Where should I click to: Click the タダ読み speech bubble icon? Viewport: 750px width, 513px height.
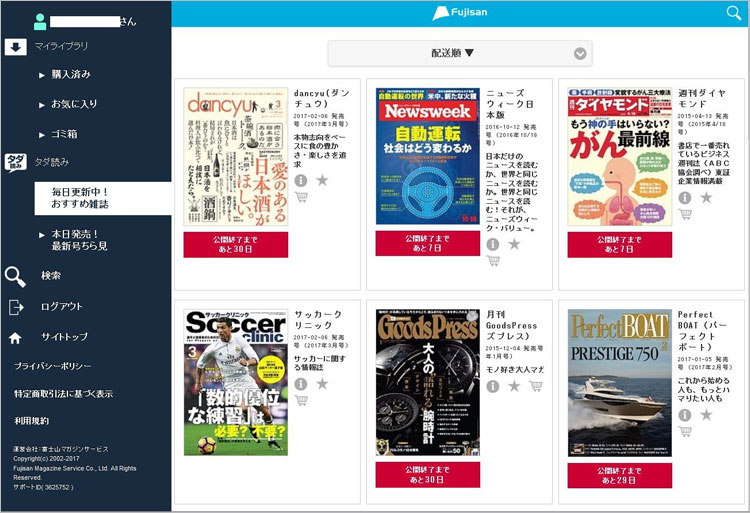click(15, 163)
